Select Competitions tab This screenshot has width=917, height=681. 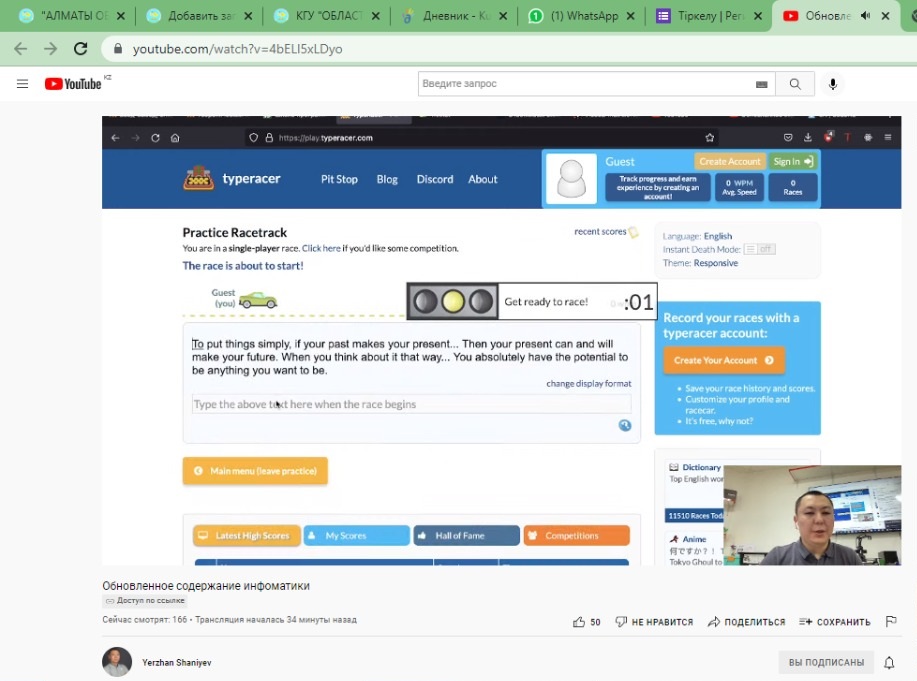(577, 535)
